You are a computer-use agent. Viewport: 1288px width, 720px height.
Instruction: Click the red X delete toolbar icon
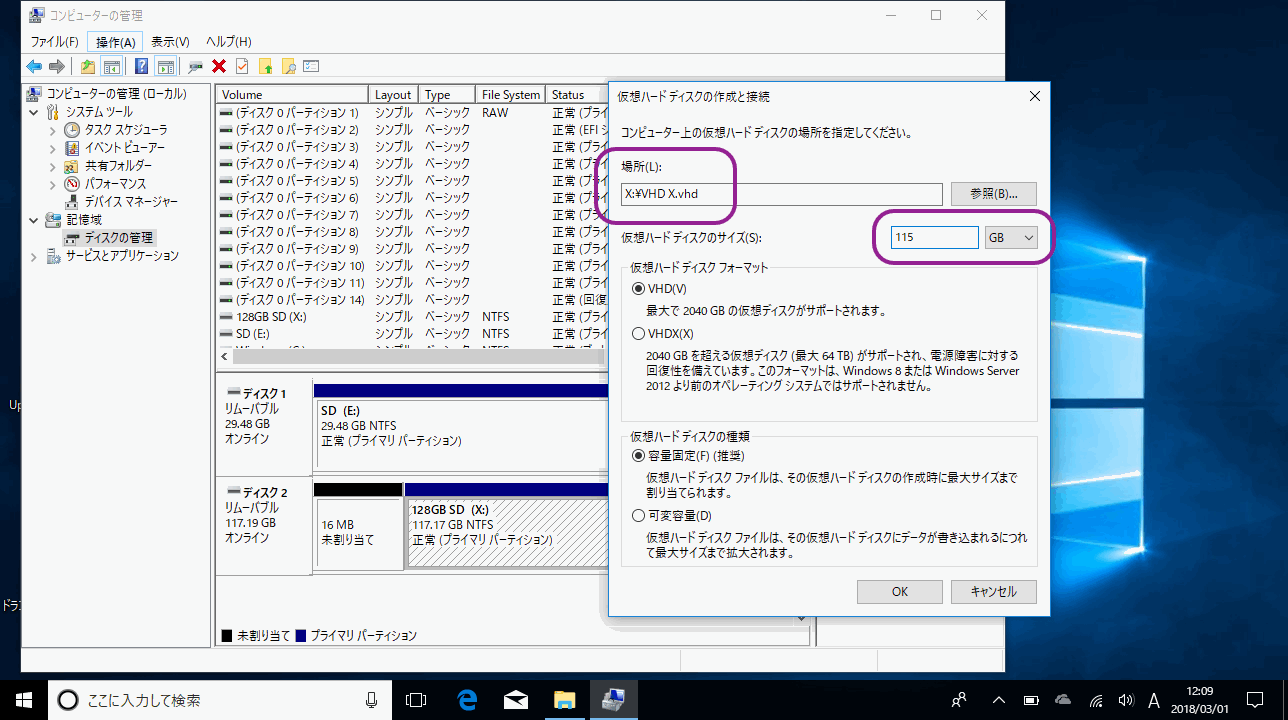point(218,66)
